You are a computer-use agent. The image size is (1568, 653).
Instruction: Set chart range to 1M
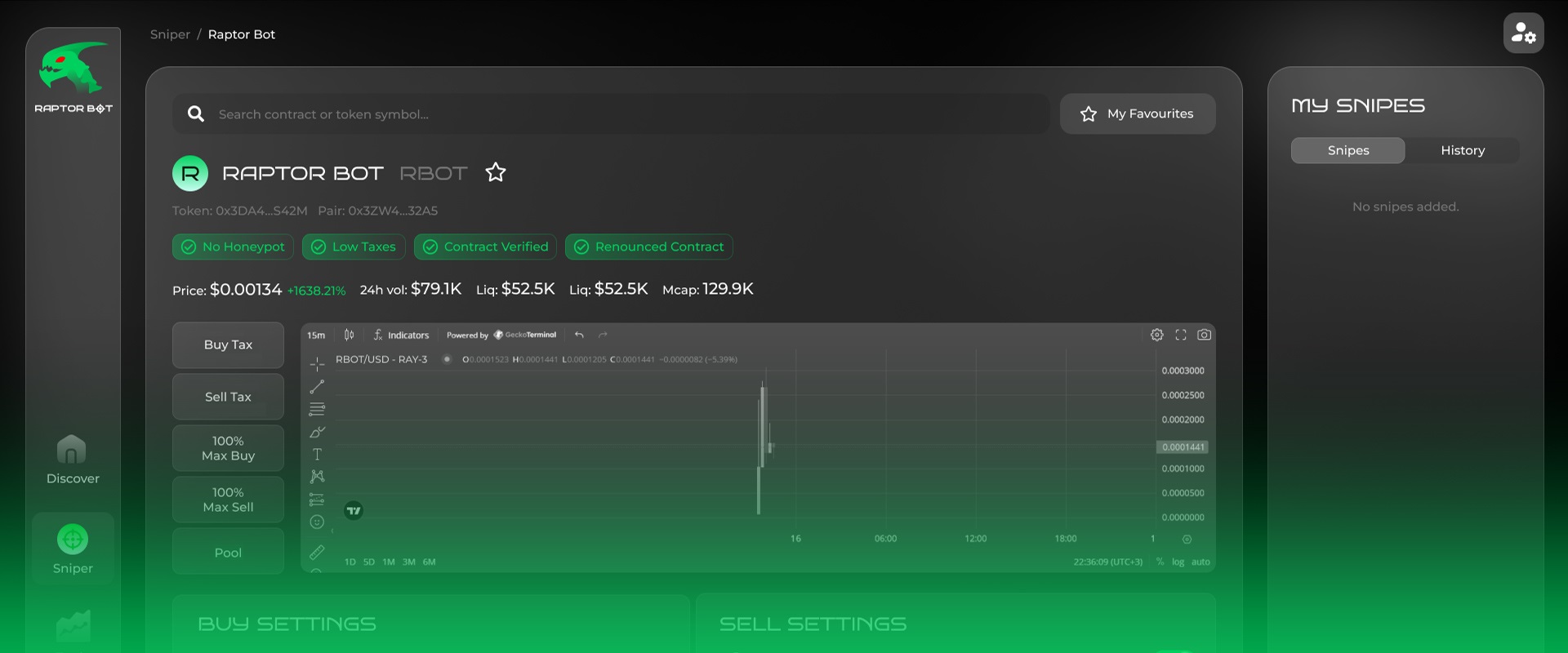tap(389, 562)
